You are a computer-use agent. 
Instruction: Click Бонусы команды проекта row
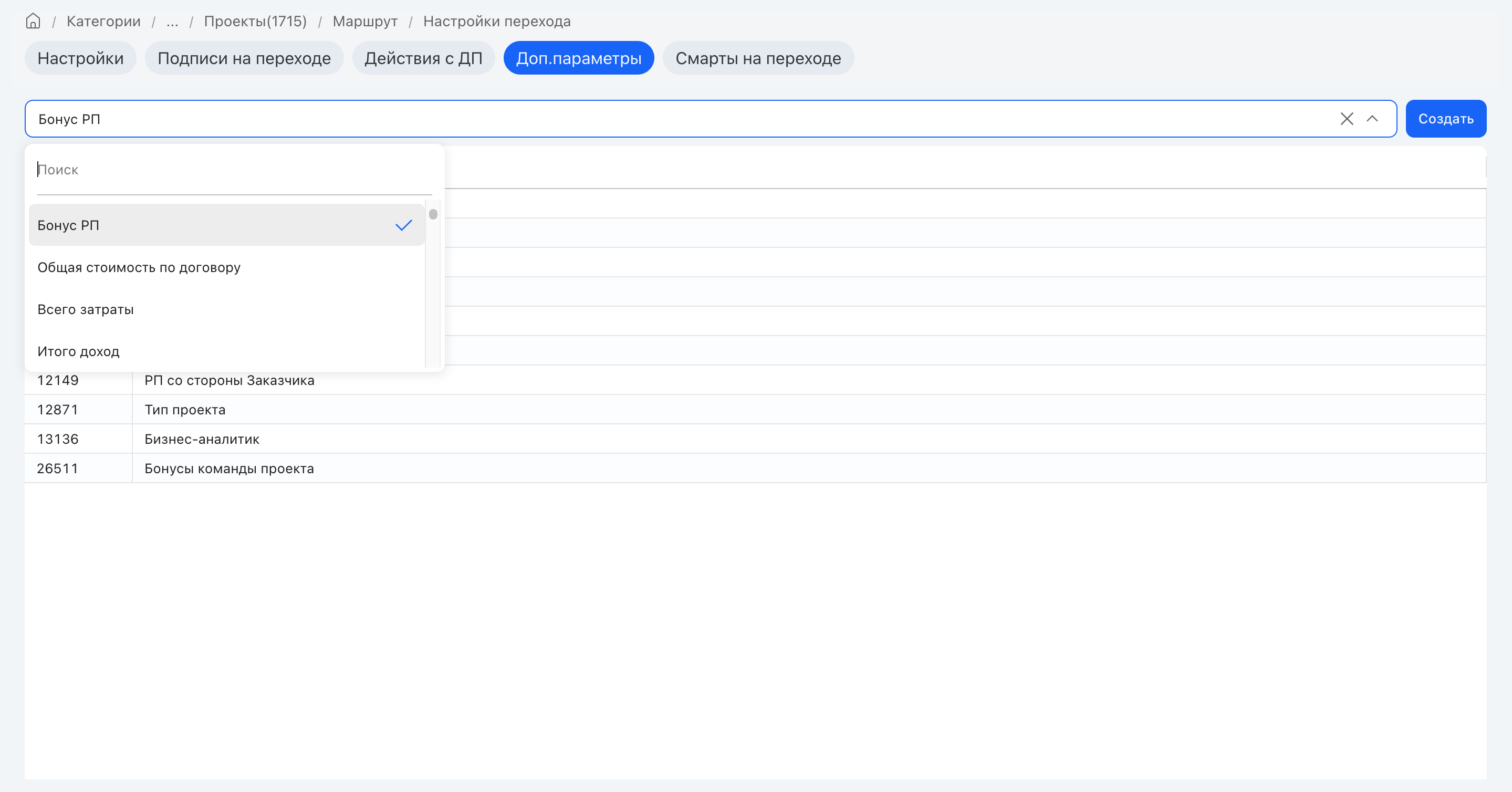[x=755, y=468]
